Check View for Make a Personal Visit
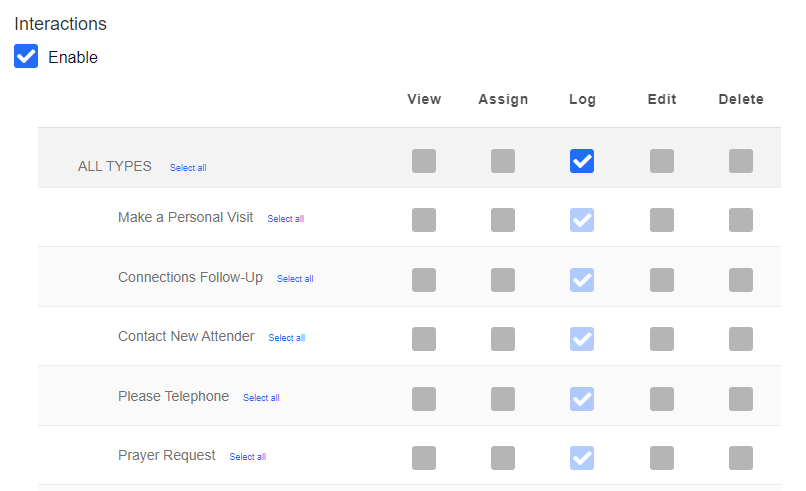Image resolution: width=806 pixels, height=491 pixels. pos(424,220)
